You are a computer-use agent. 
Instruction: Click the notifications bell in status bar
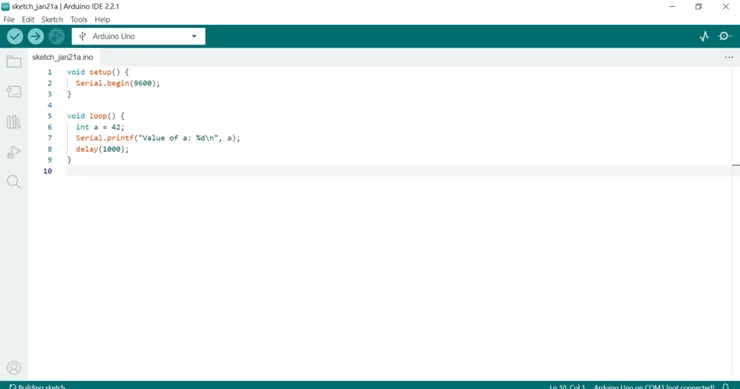tap(726, 386)
